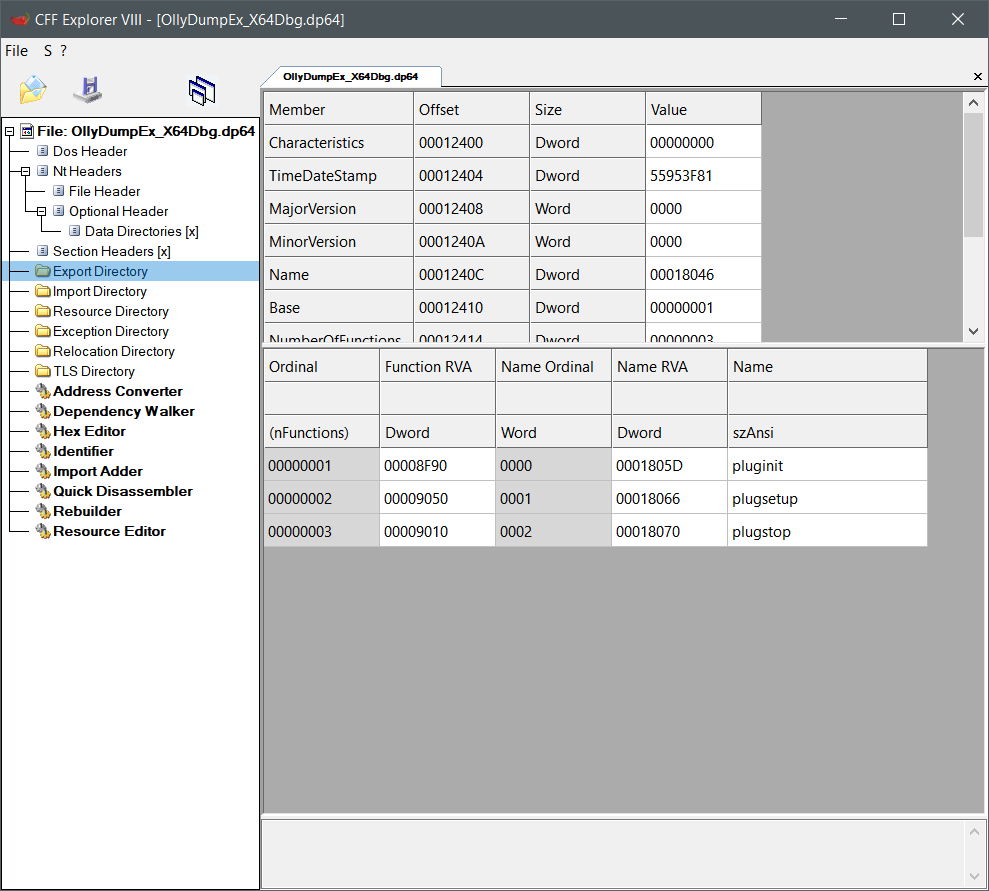Close the document tab with small X
This screenshot has width=989, height=891.
(x=978, y=77)
